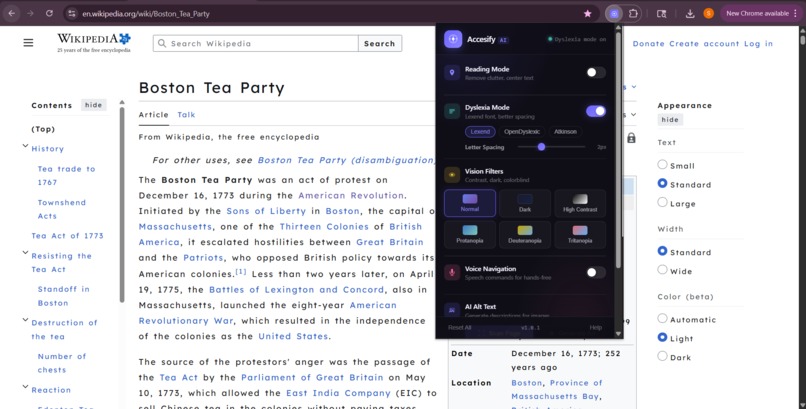The image size is (806, 409).
Task: Click Reset All in Accesify footer
Action: (x=460, y=327)
